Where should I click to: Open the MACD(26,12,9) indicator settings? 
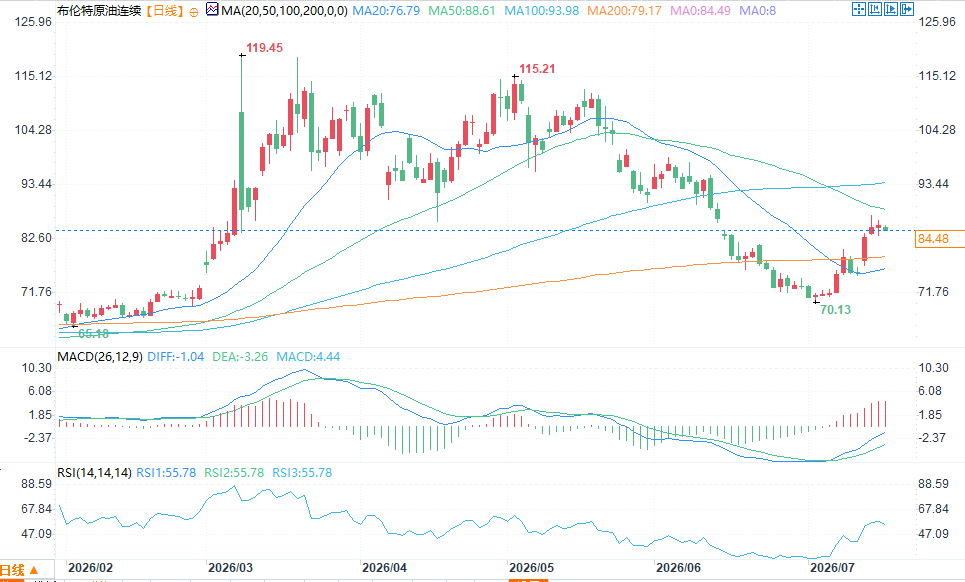tap(100, 357)
